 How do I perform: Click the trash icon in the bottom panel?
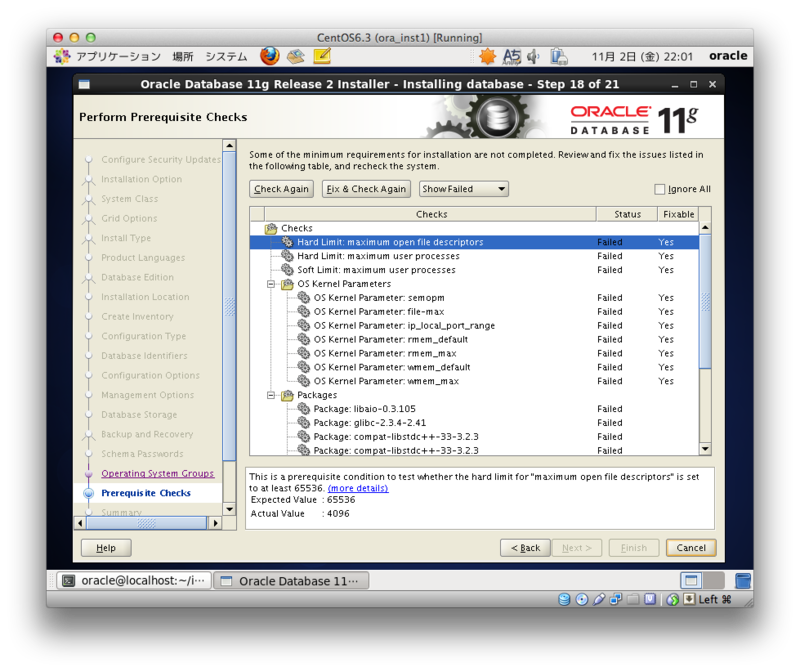(743, 581)
